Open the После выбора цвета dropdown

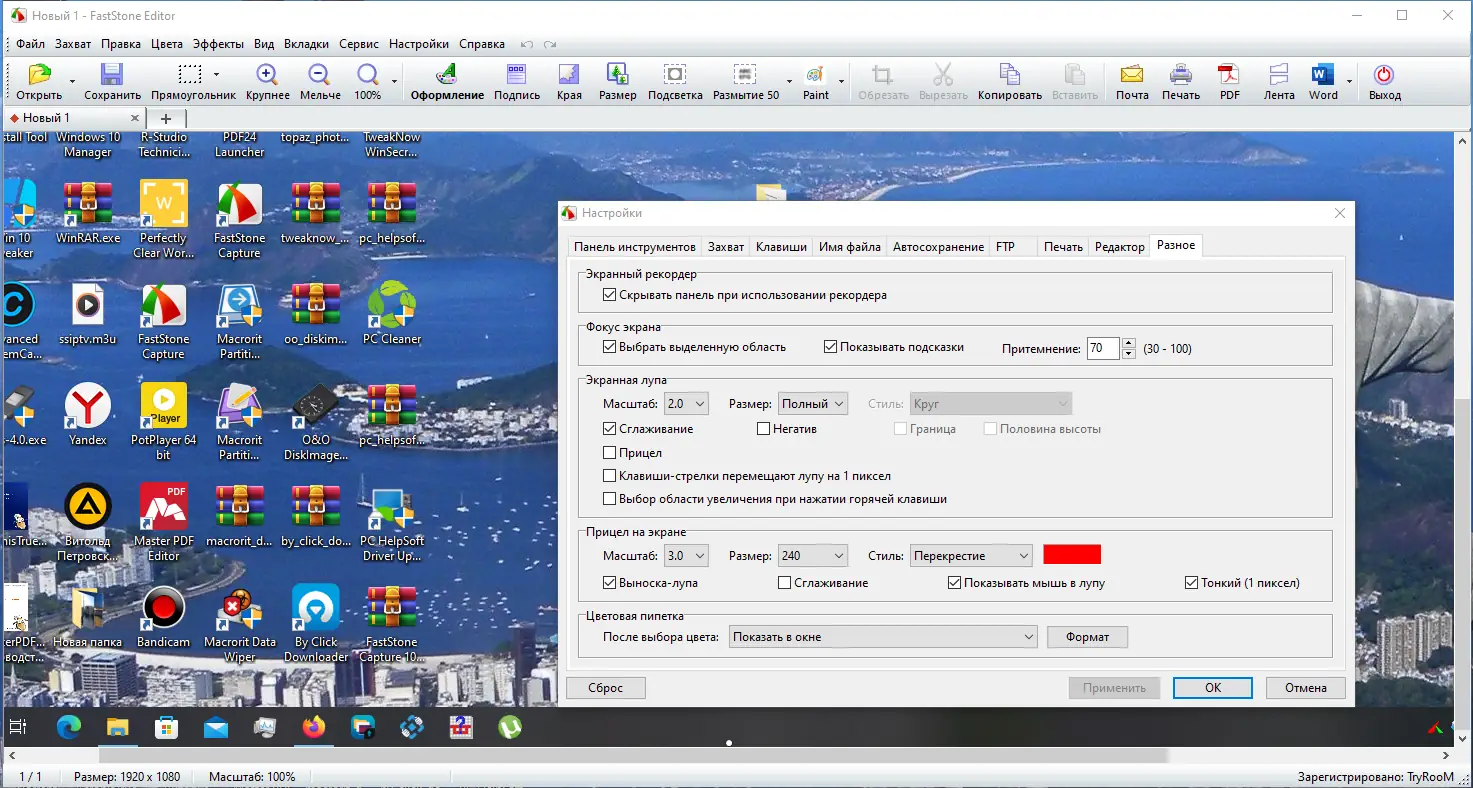883,637
